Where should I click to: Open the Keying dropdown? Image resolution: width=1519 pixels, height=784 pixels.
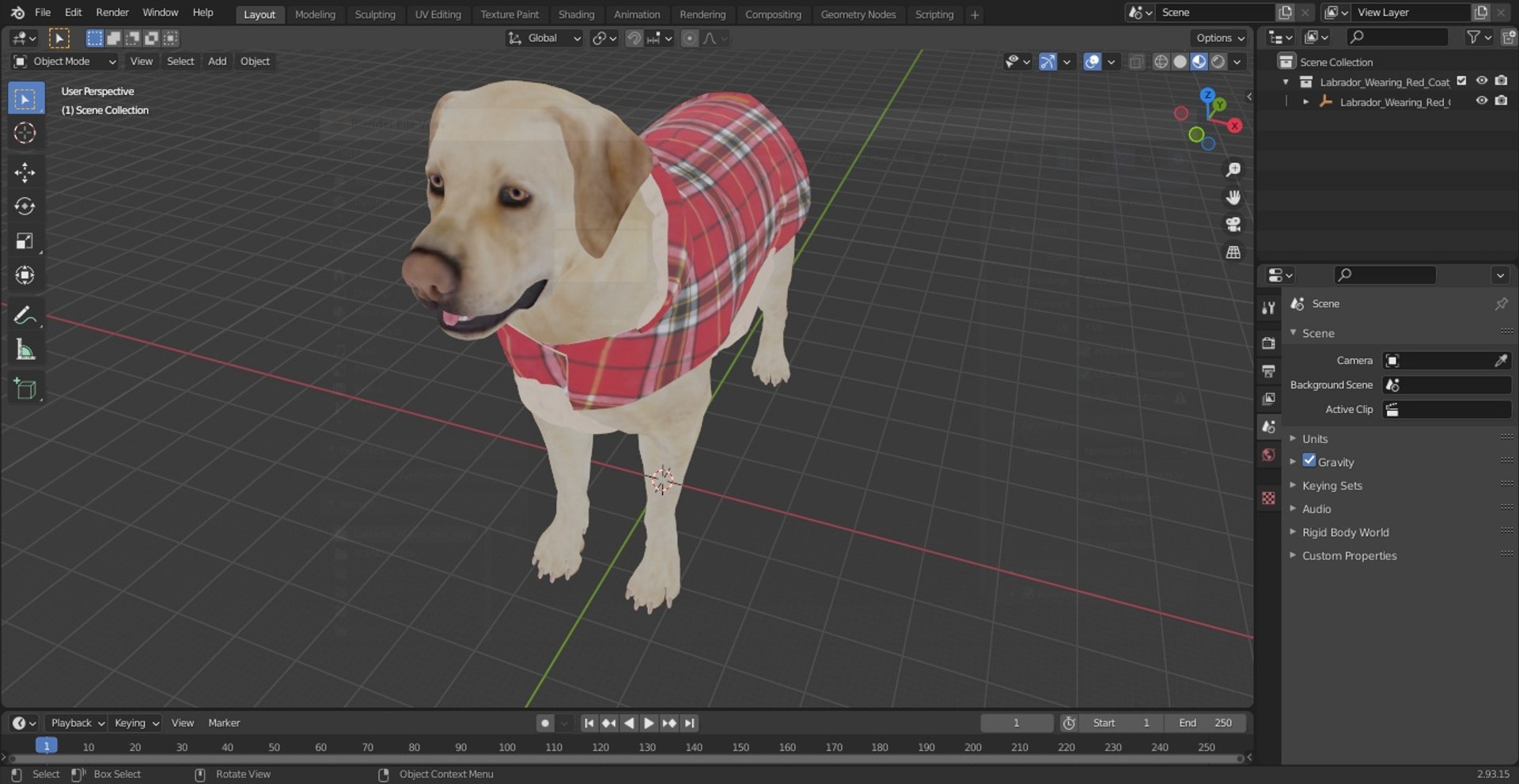tap(135, 723)
